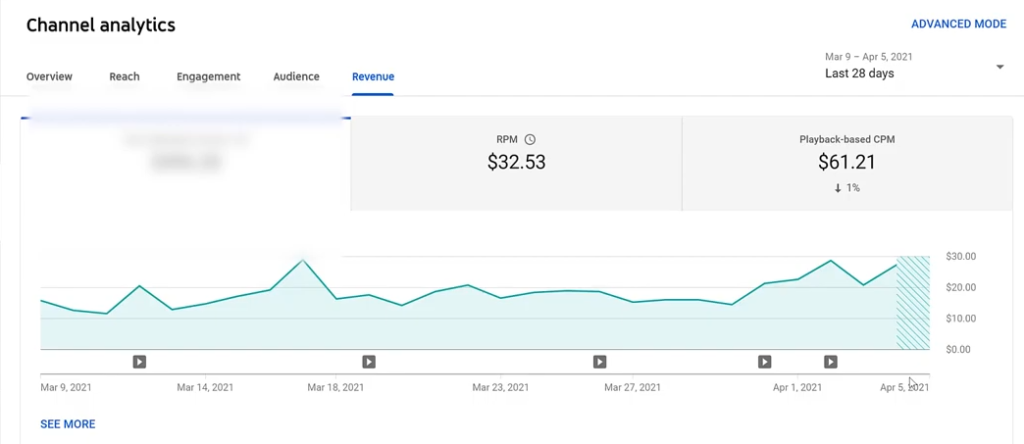Click the last video marker after Apr 1
Viewport: 1024px width, 444px height.
pyautogui.click(x=831, y=362)
